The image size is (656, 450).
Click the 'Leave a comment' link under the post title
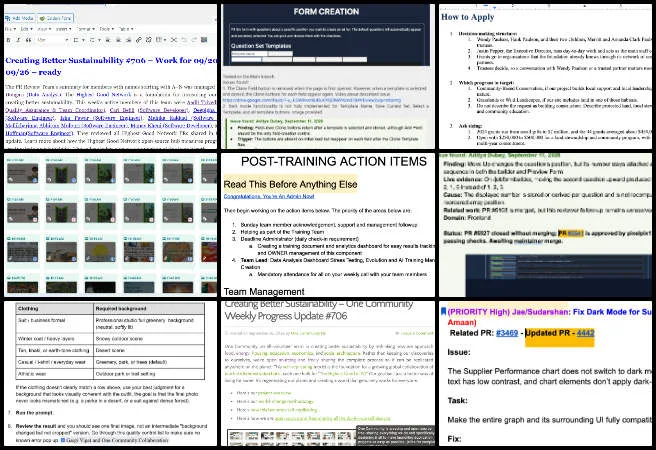(417, 333)
